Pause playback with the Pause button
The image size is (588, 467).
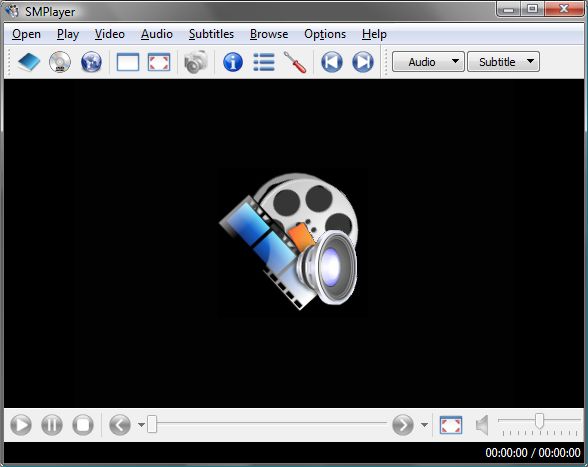pos(52,425)
